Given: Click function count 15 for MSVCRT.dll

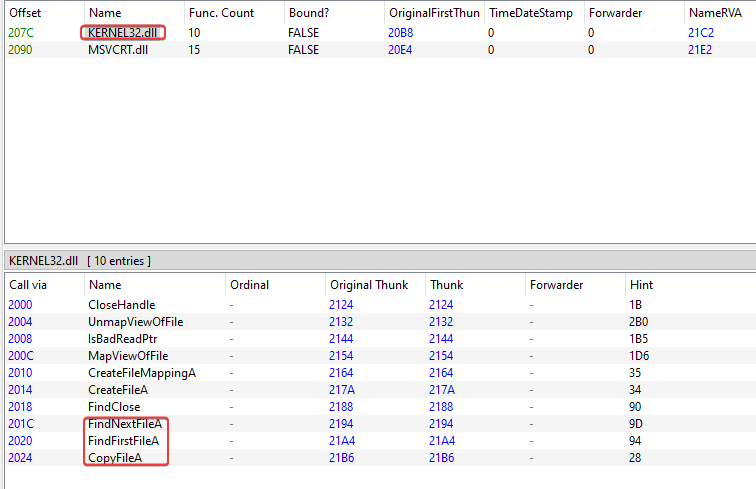Looking at the screenshot, I should [194, 50].
